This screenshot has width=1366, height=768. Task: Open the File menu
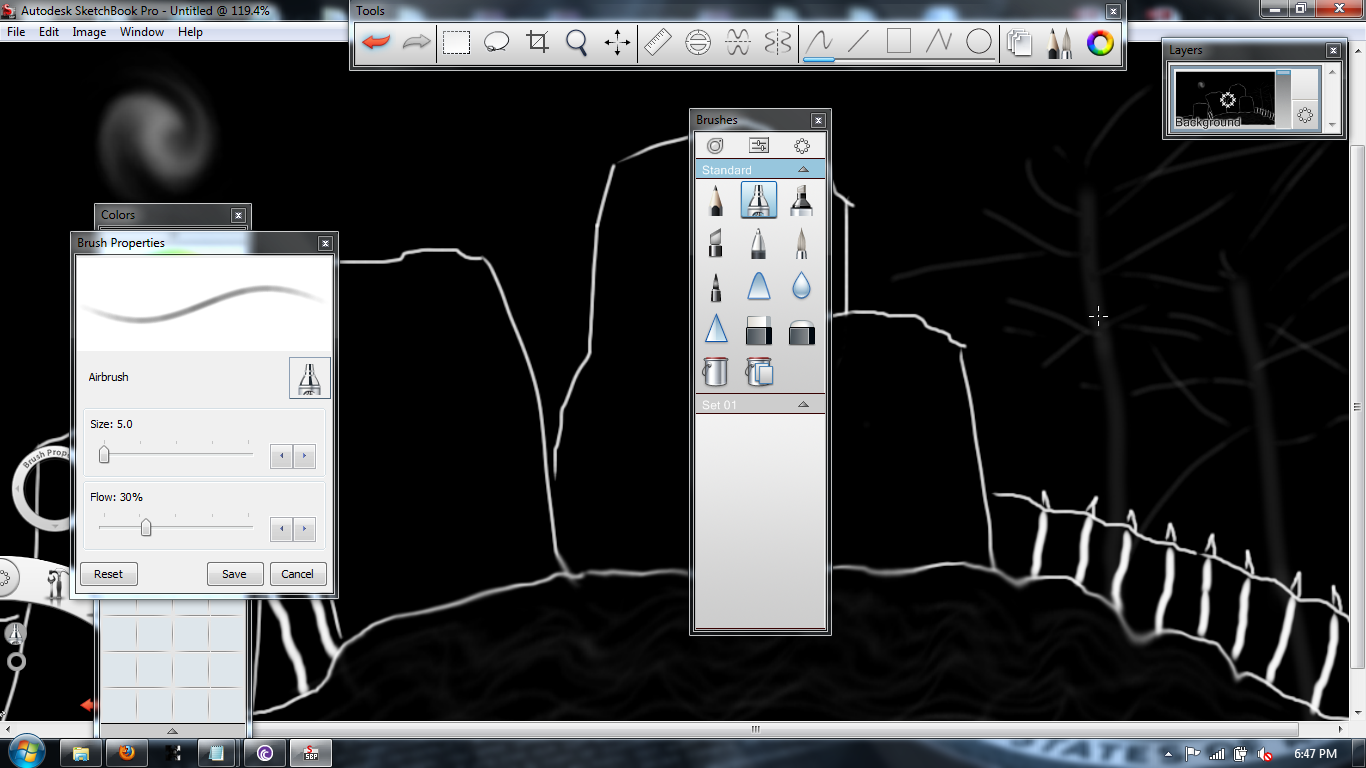tap(16, 32)
